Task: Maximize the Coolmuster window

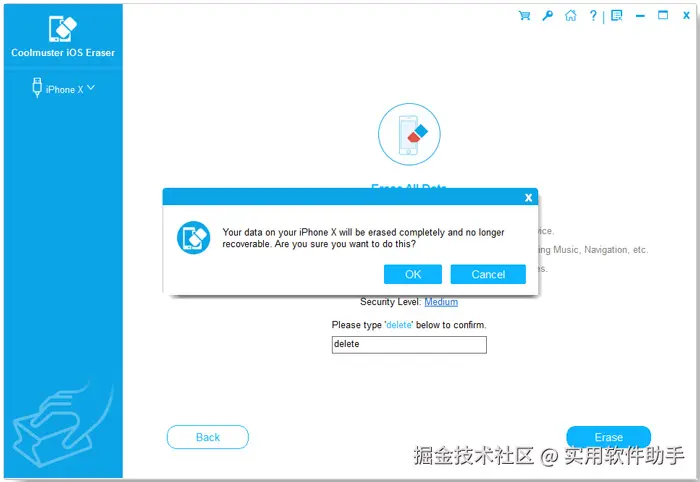Action: [663, 15]
